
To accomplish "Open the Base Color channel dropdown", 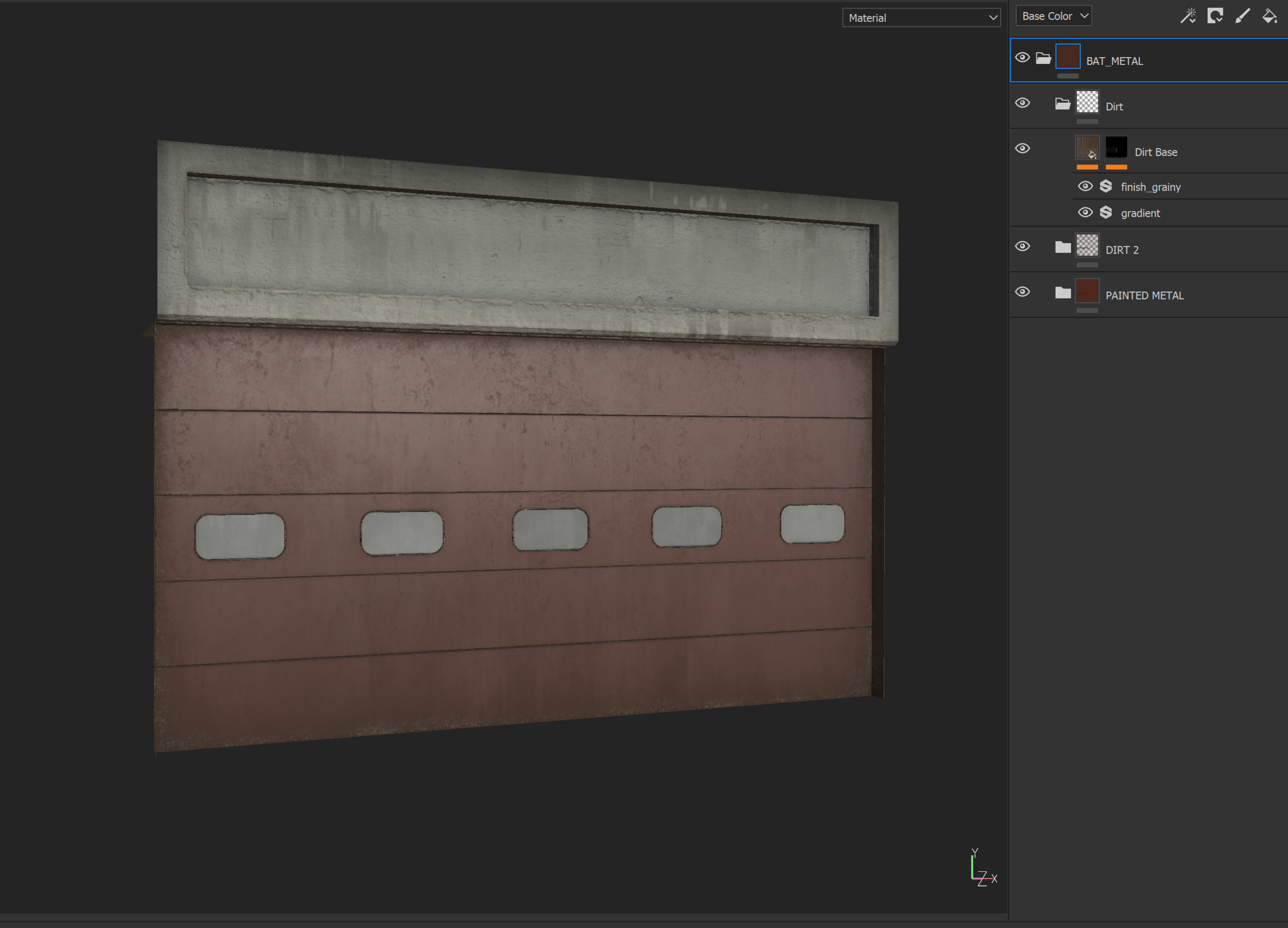I will (x=1054, y=16).
